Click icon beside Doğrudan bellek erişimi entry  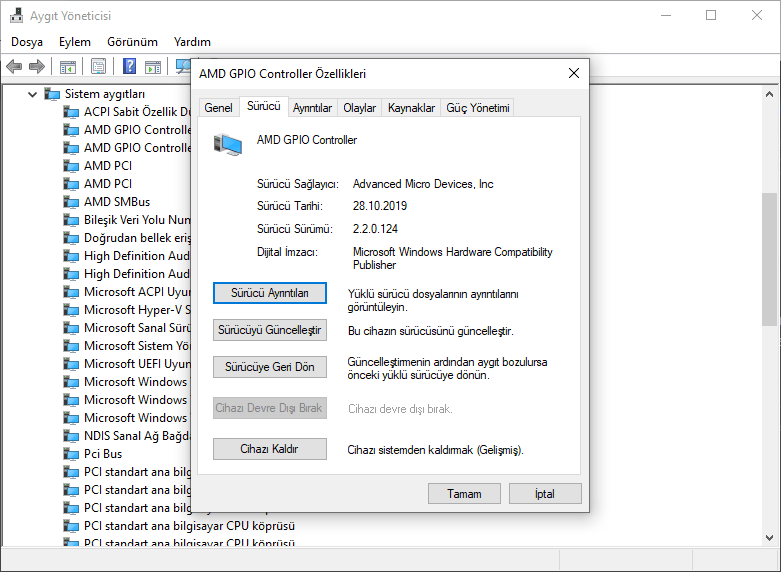[71, 238]
